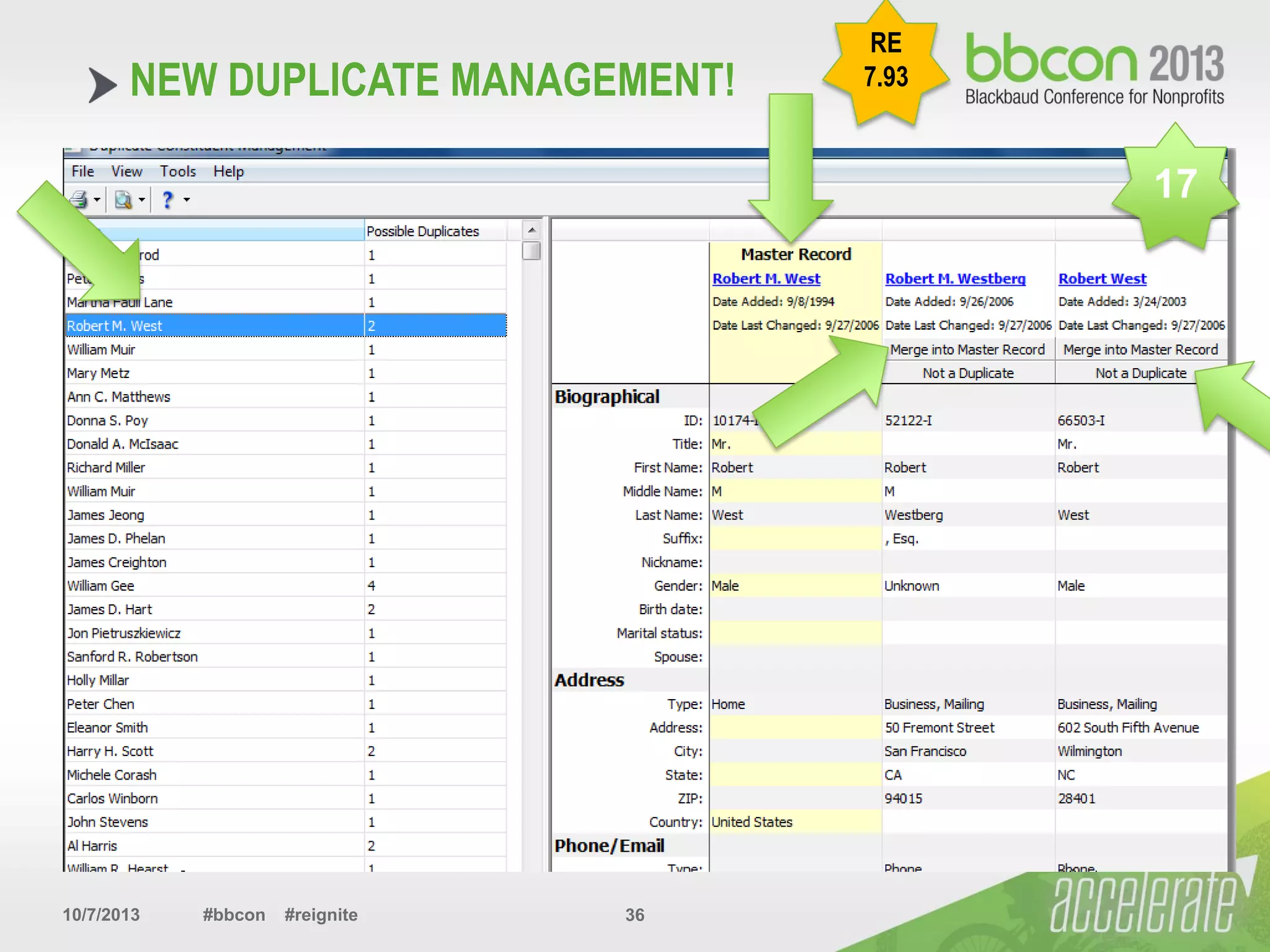Viewport: 1270px width, 952px height.
Task: Select the highlighted Robert M. West row
Action: (x=286, y=325)
